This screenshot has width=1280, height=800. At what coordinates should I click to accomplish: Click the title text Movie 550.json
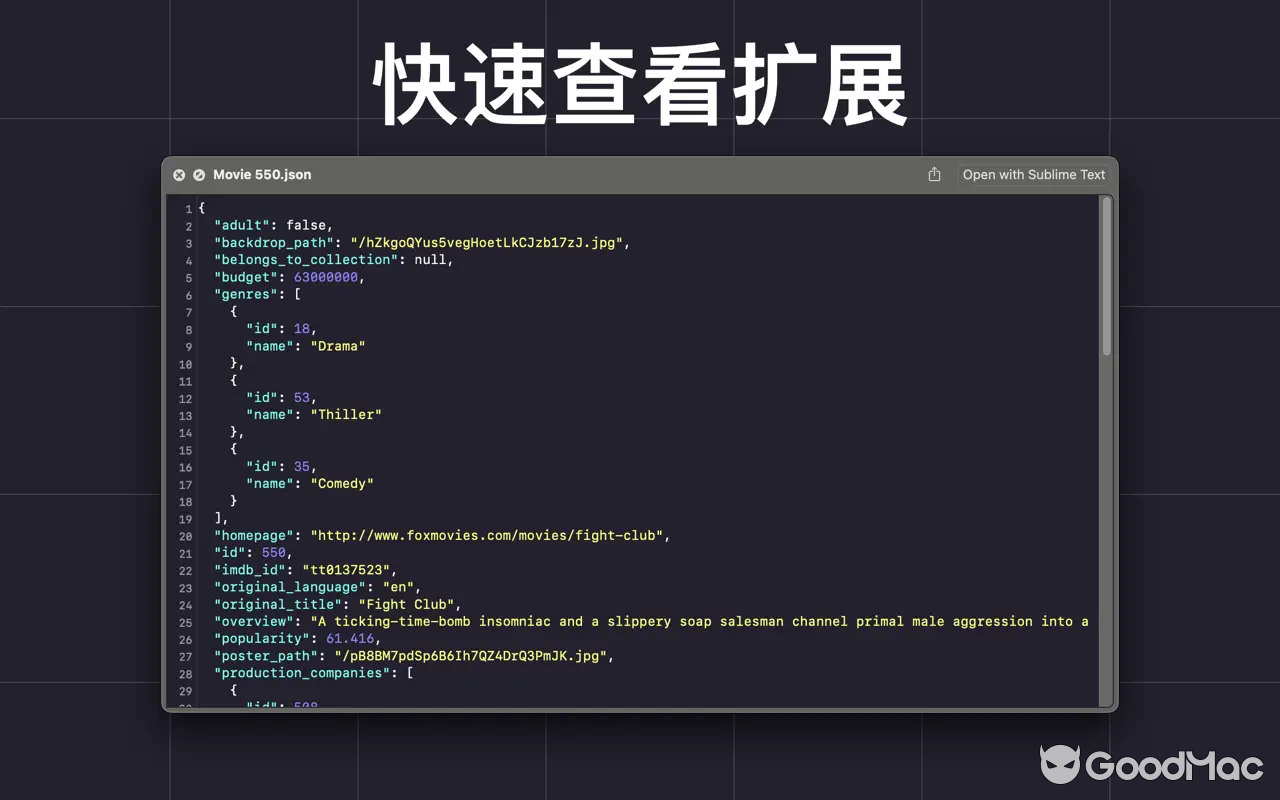coord(262,174)
